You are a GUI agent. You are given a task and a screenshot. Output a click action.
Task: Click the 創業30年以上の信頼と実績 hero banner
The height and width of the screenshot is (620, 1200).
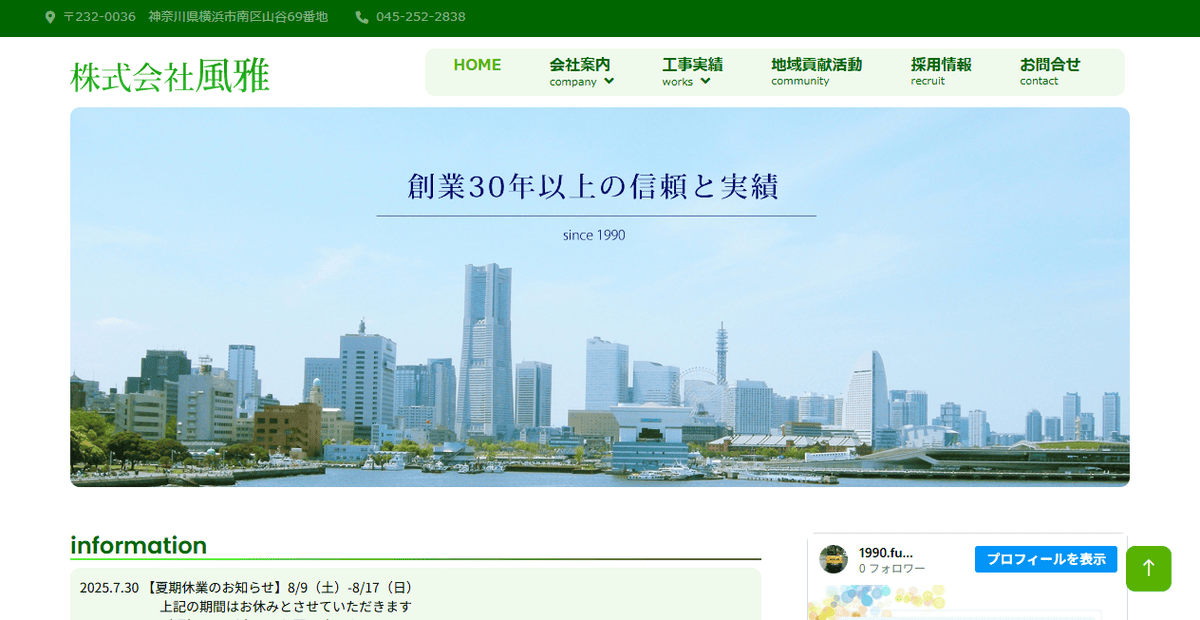[x=594, y=186]
